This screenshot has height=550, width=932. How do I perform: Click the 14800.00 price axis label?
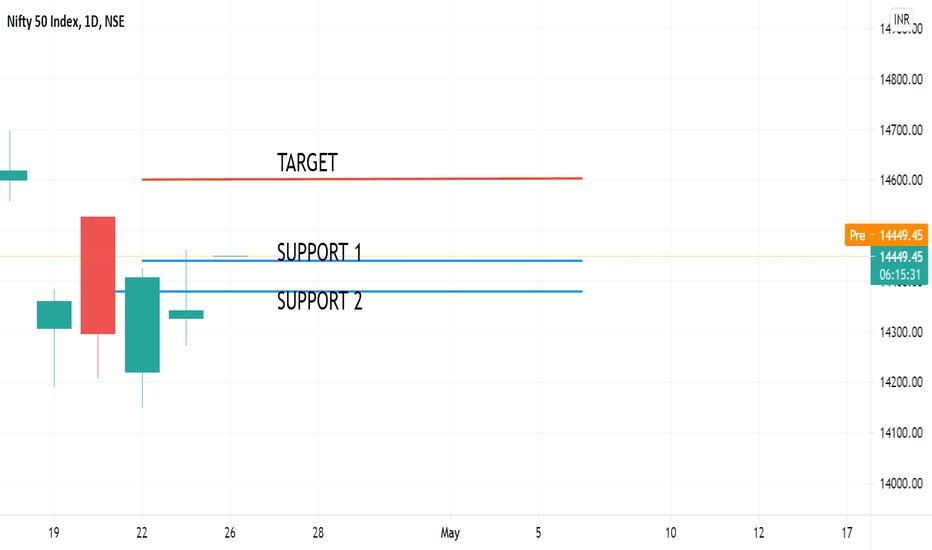(x=901, y=79)
